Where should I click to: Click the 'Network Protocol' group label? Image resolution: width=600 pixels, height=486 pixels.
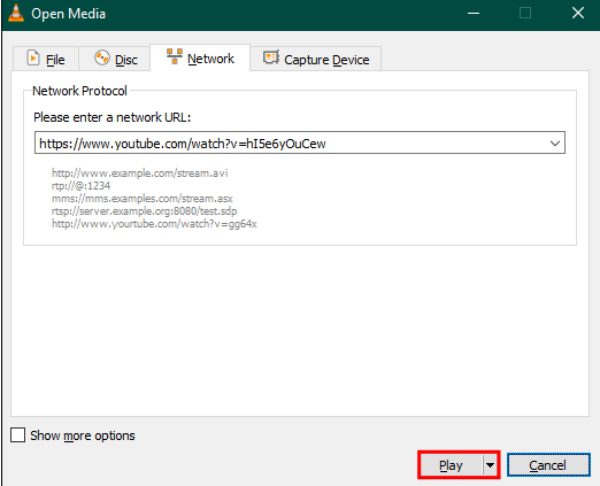pyautogui.click(x=80, y=91)
